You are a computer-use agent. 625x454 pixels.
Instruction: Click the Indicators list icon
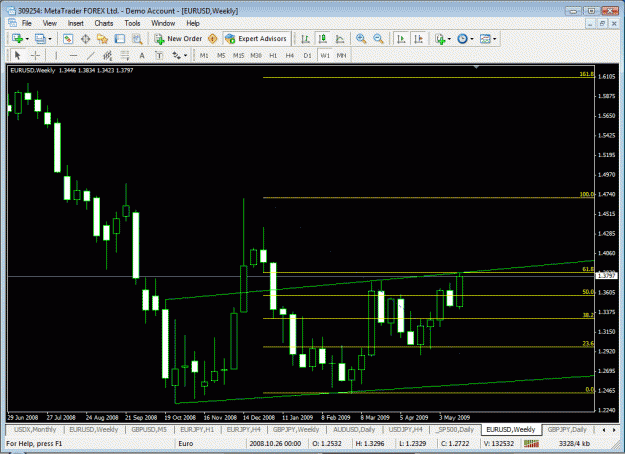(440, 39)
